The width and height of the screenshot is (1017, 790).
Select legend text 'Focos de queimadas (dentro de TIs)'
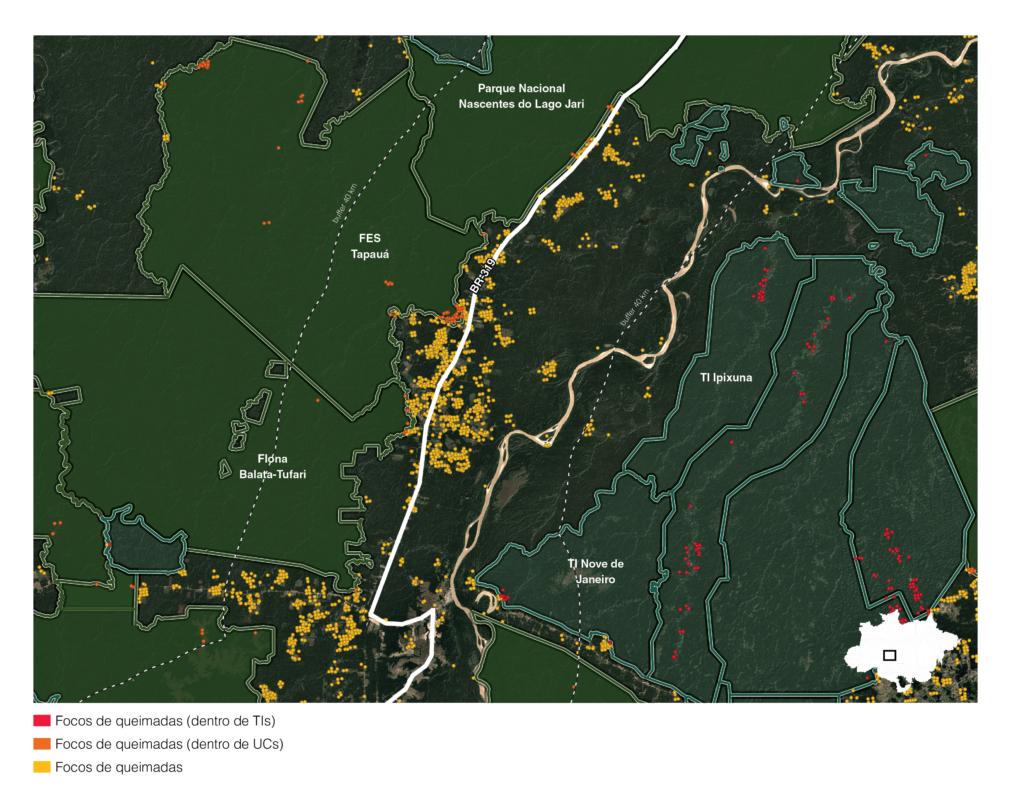point(165,721)
